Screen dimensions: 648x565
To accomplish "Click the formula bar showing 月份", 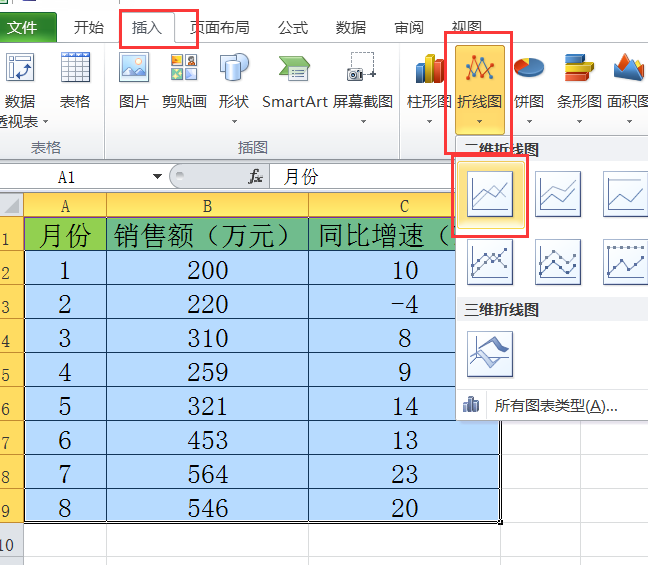I will [362, 177].
